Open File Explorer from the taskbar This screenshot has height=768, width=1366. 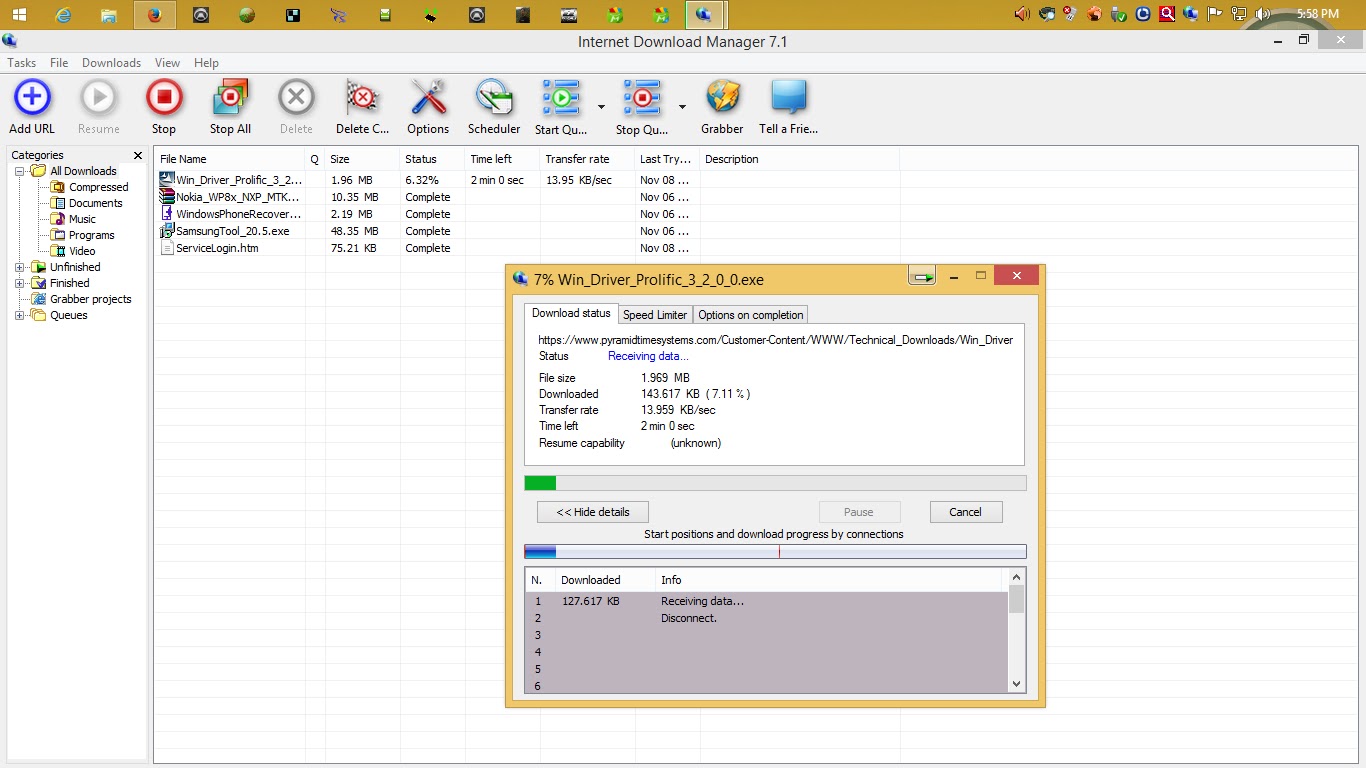[x=109, y=15]
